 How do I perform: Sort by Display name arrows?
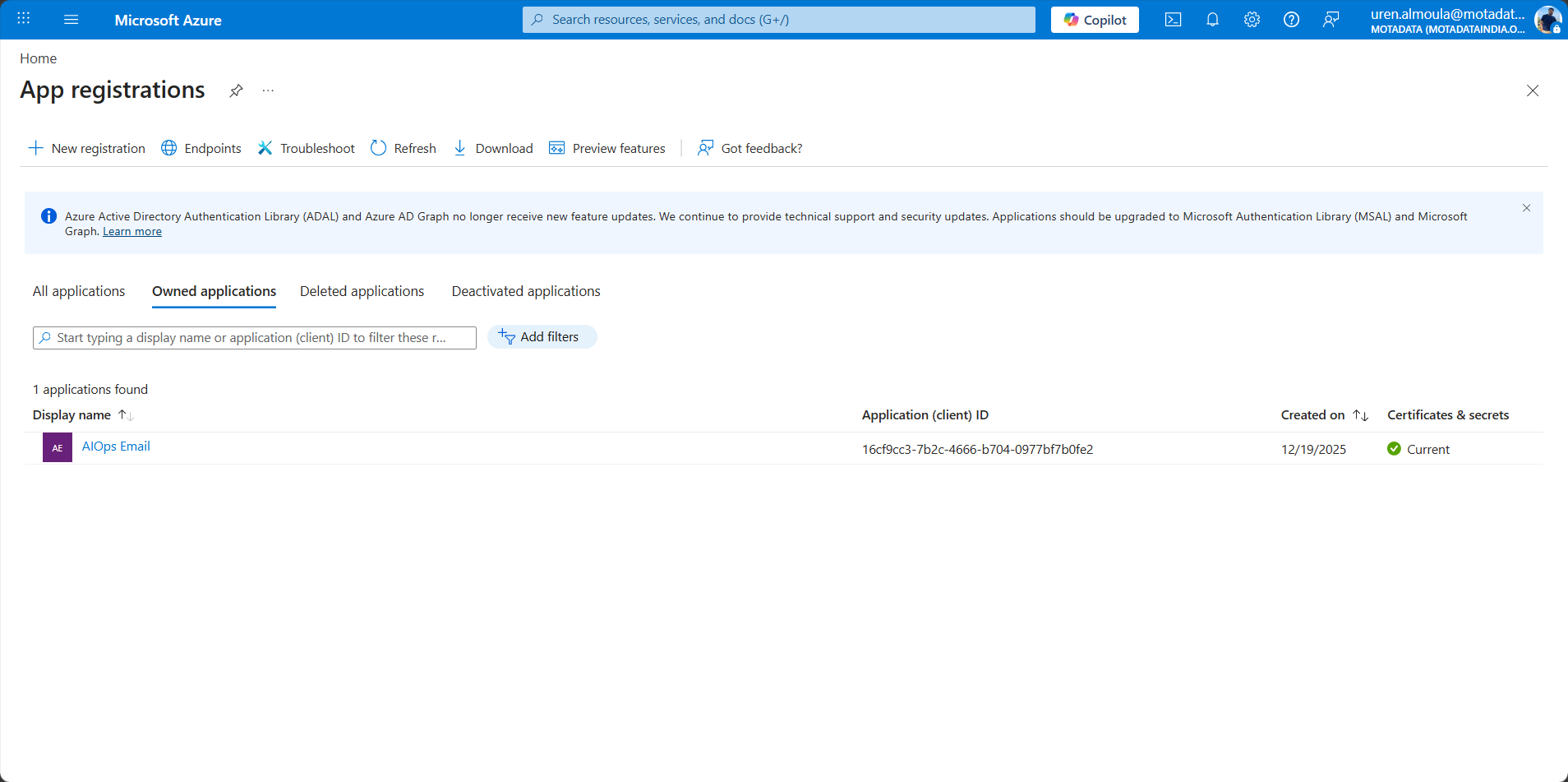point(126,415)
